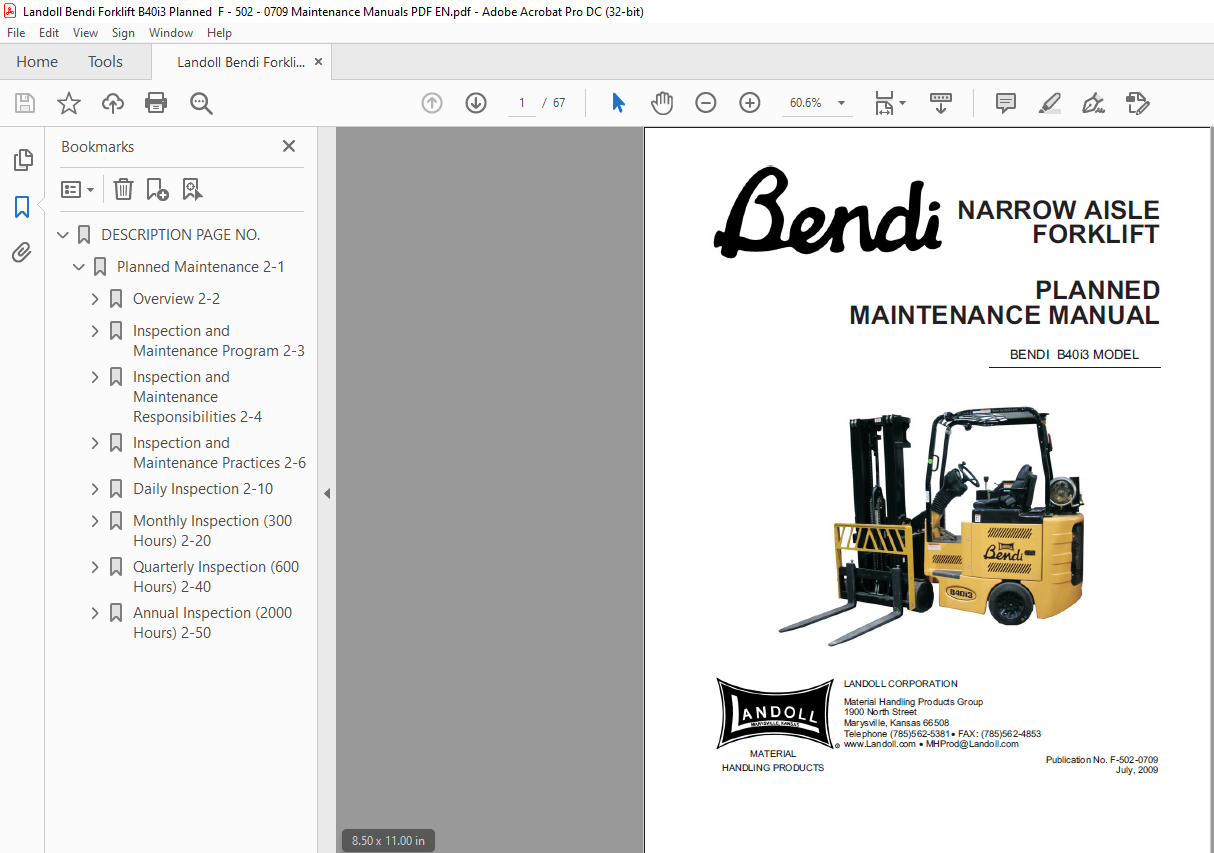Select the Highlight text pen tool
This screenshot has height=853, width=1214.
tap(1050, 103)
